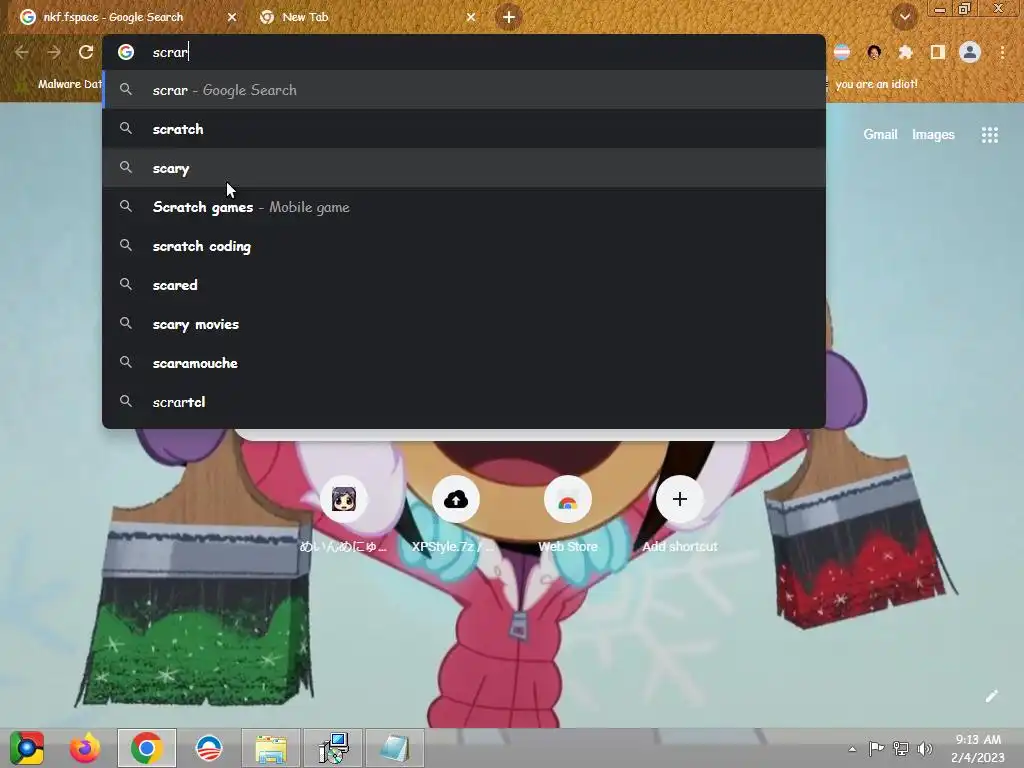Open the Images link
1024x768 pixels.
click(x=933, y=135)
